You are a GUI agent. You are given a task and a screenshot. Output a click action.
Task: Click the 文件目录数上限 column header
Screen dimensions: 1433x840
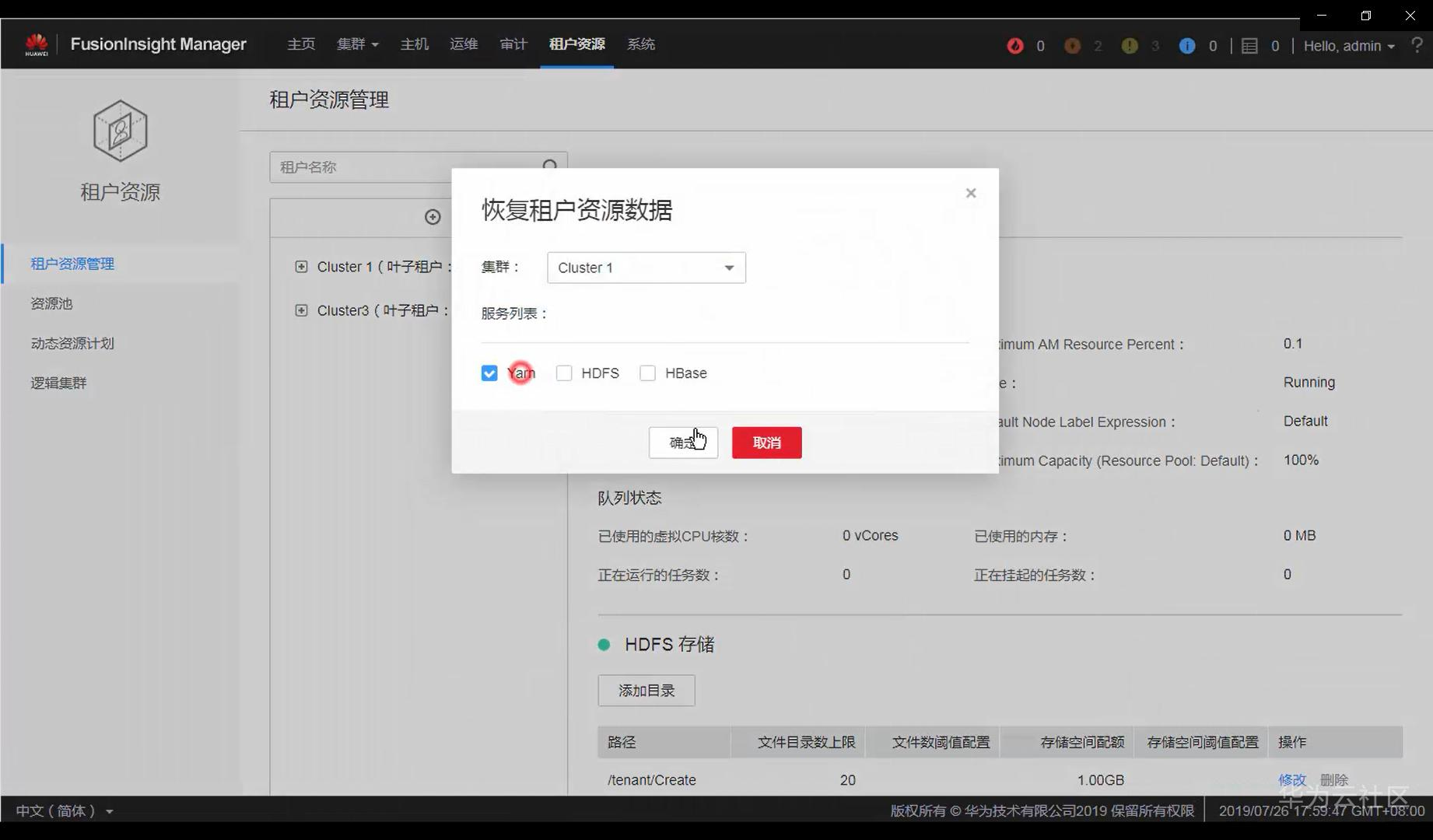click(807, 742)
